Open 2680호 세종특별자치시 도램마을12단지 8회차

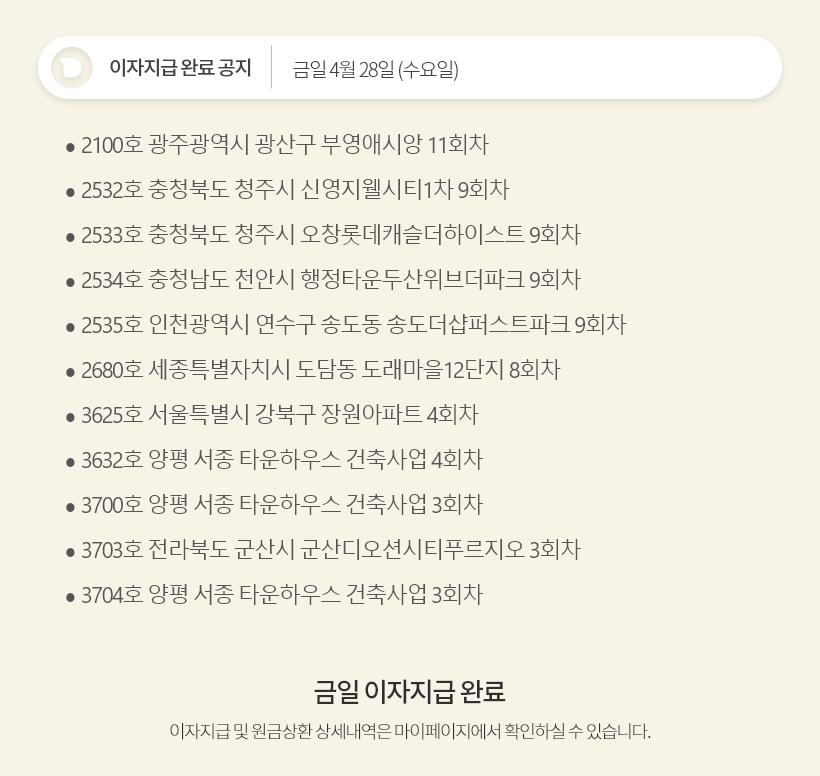321,370
